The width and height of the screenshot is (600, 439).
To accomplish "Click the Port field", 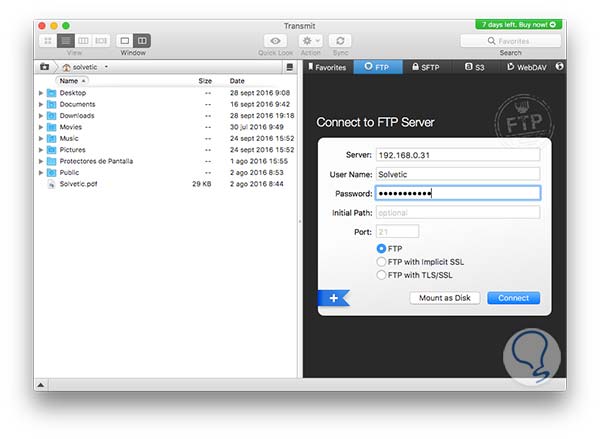I will click(398, 232).
